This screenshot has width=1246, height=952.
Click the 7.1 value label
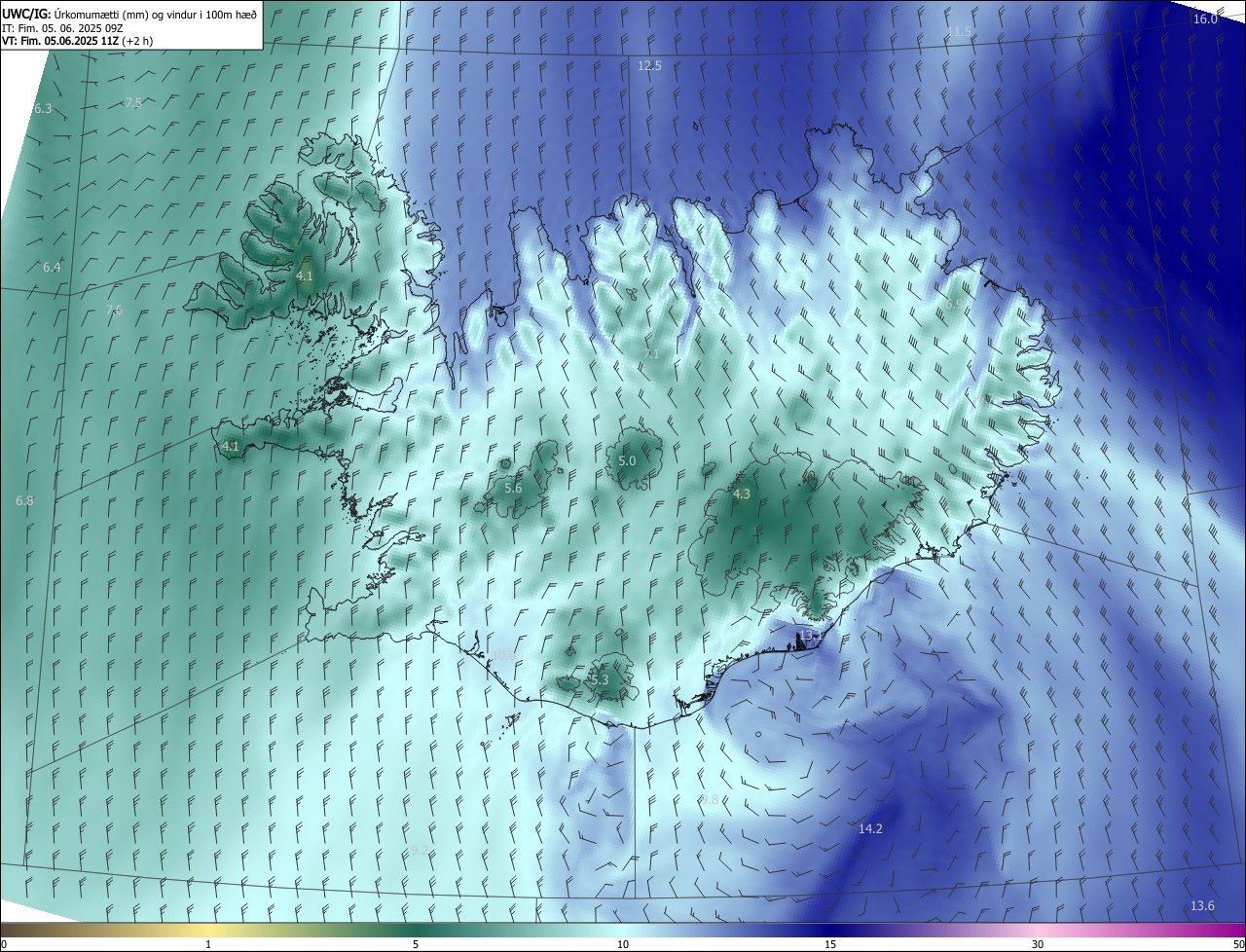pyautogui.click(x=651, y=354)
